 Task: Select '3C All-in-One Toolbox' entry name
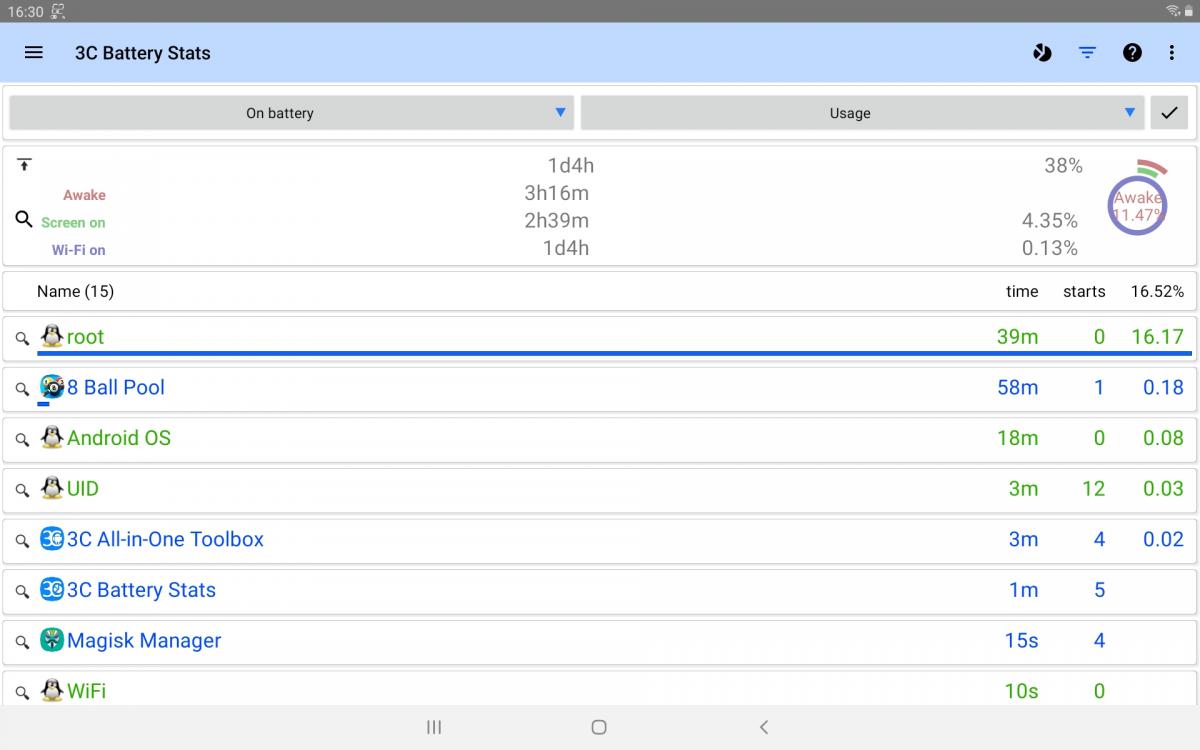pos(165,539)
